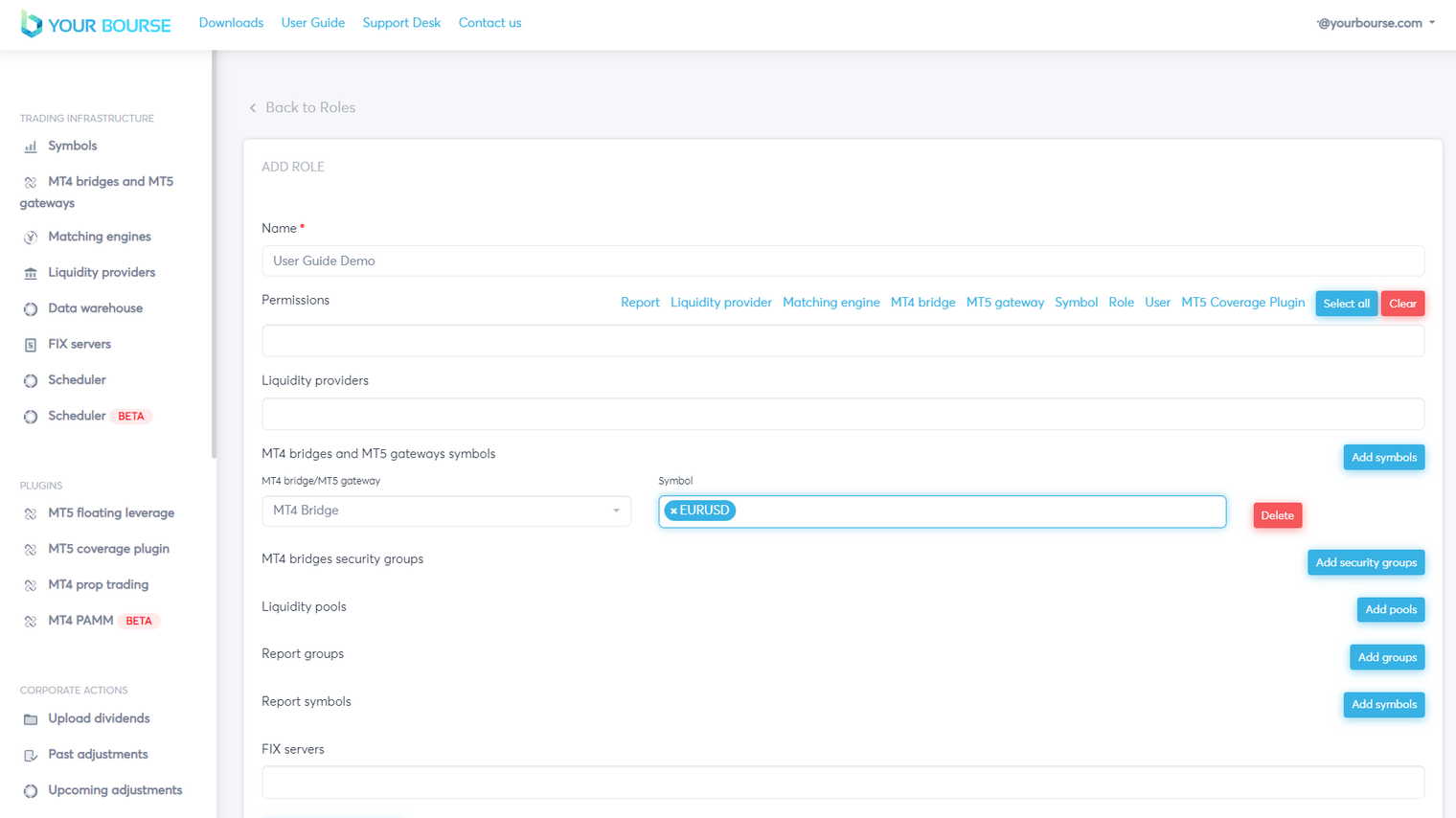The image size is (1456, 818).
Task: Click the Liquidity providers bank icon
Action: pos(31,273)
